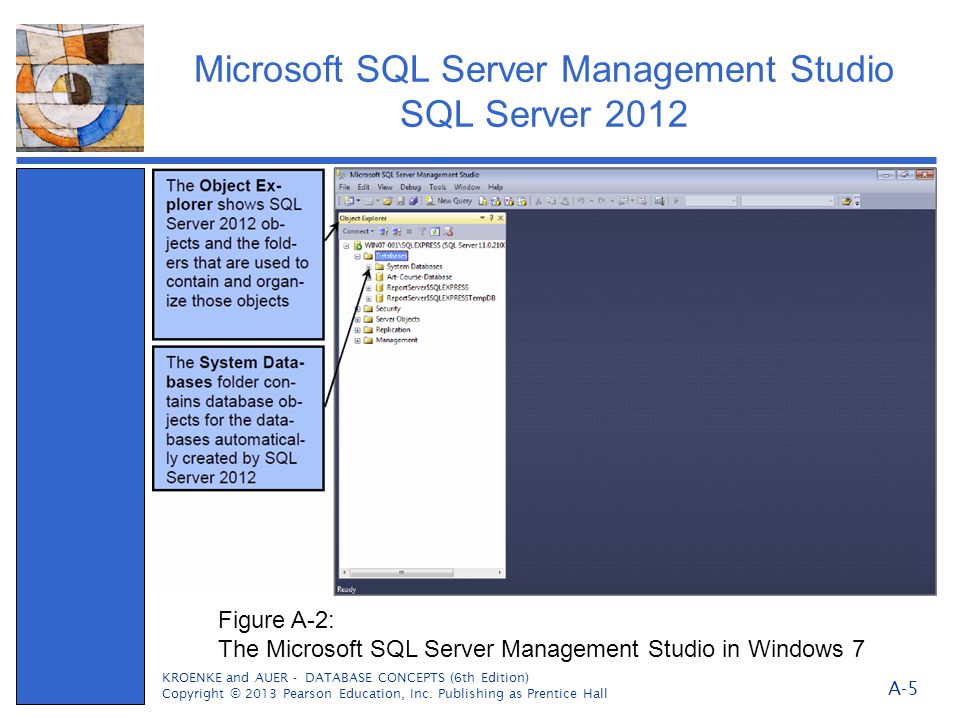Click the Paste icon in toolbar

pos(564,201)
